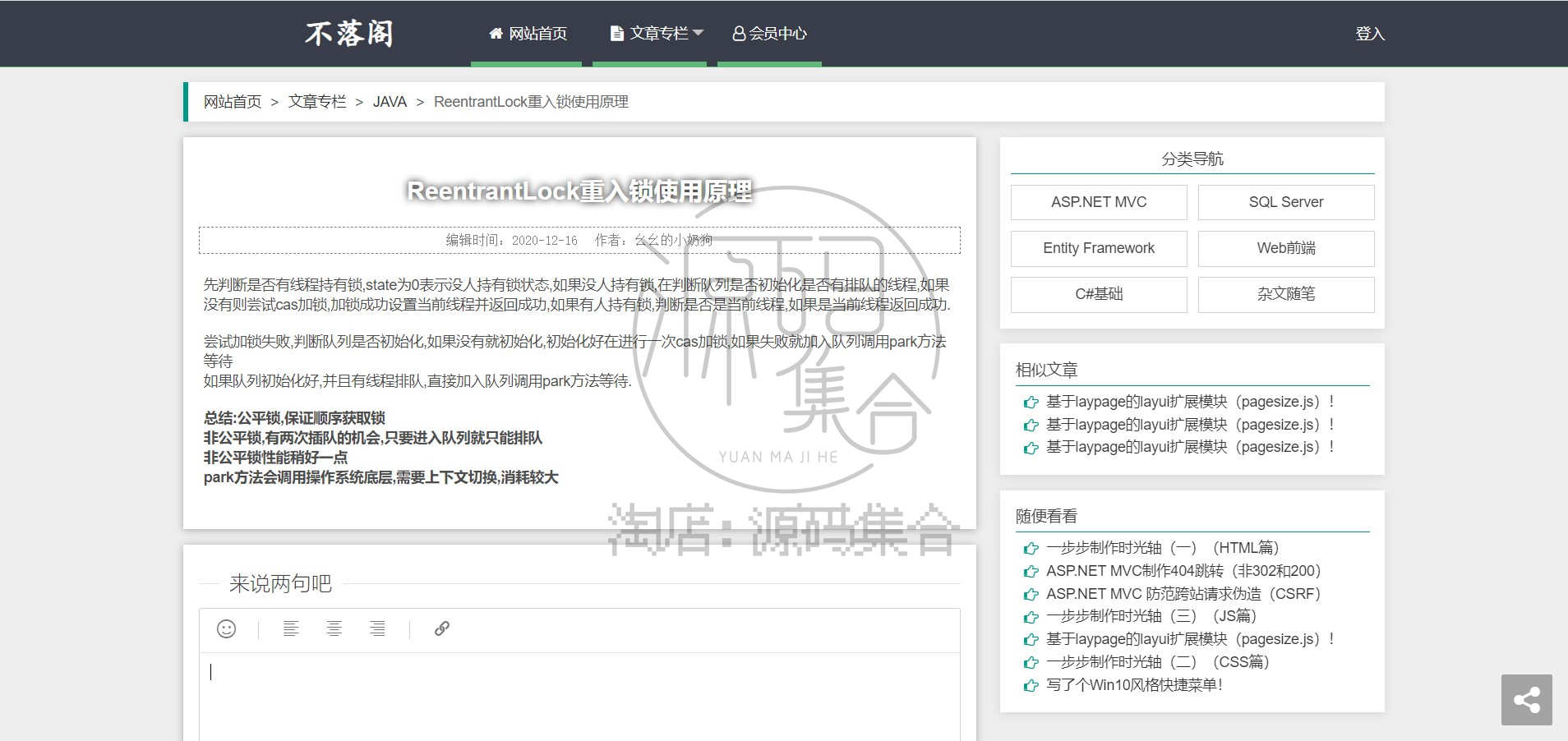
Task: Click the 登入 login link
Action: 1370,34
